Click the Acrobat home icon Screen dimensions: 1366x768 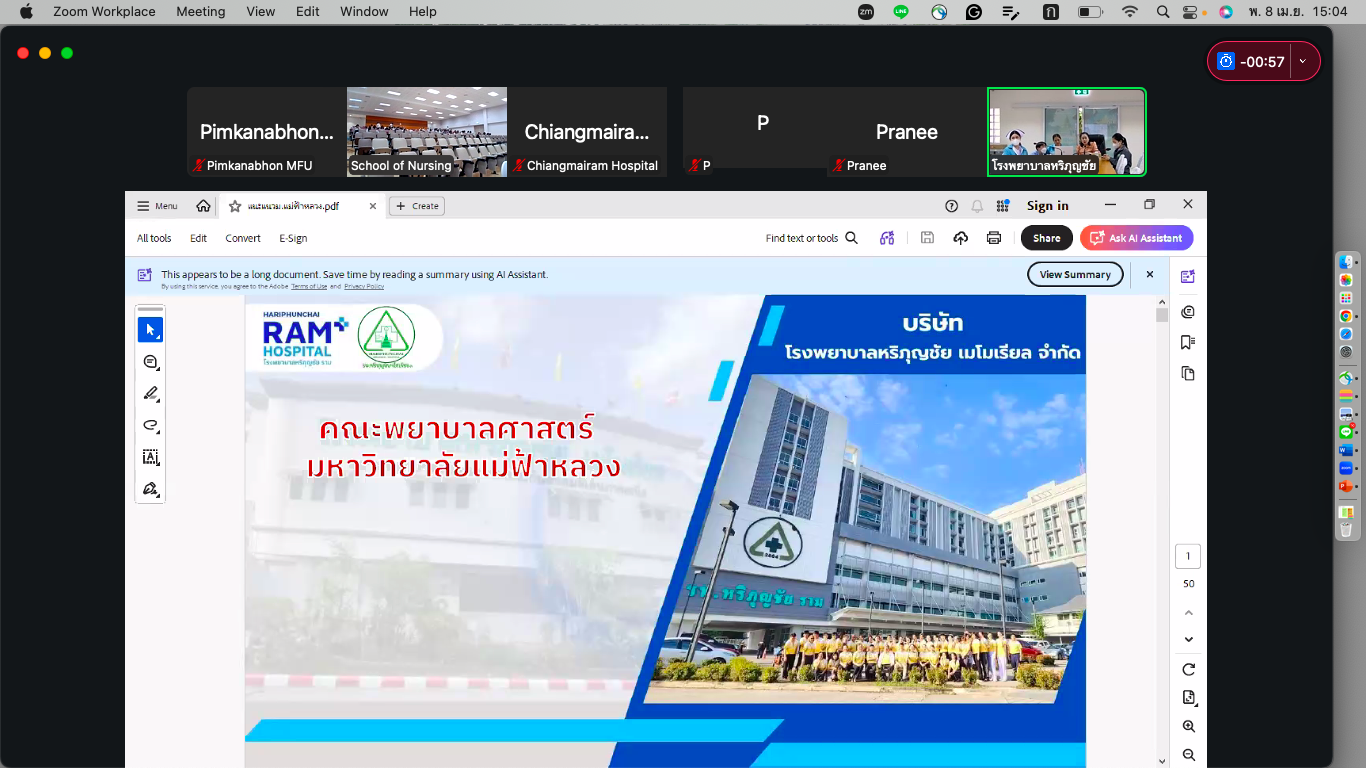click(x=203, y=206)
